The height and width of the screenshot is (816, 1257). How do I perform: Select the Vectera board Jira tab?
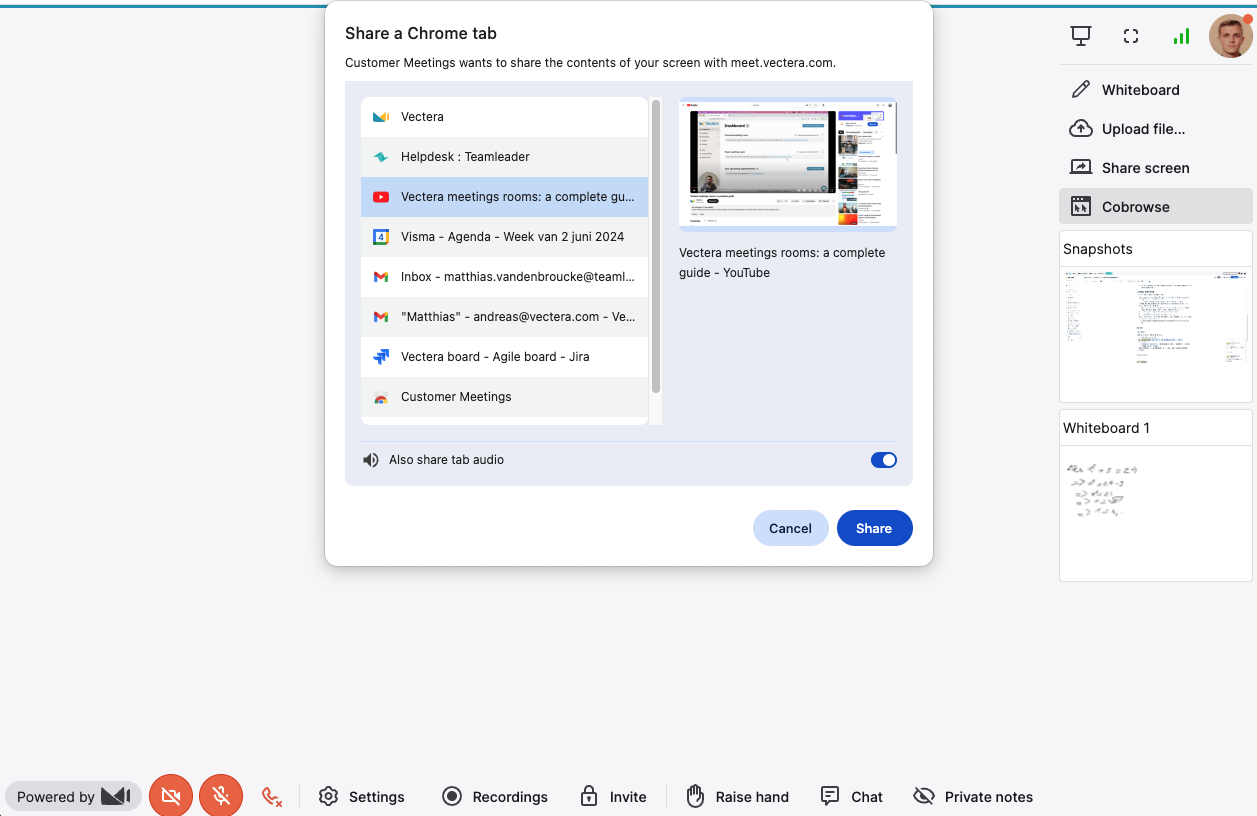505,357
